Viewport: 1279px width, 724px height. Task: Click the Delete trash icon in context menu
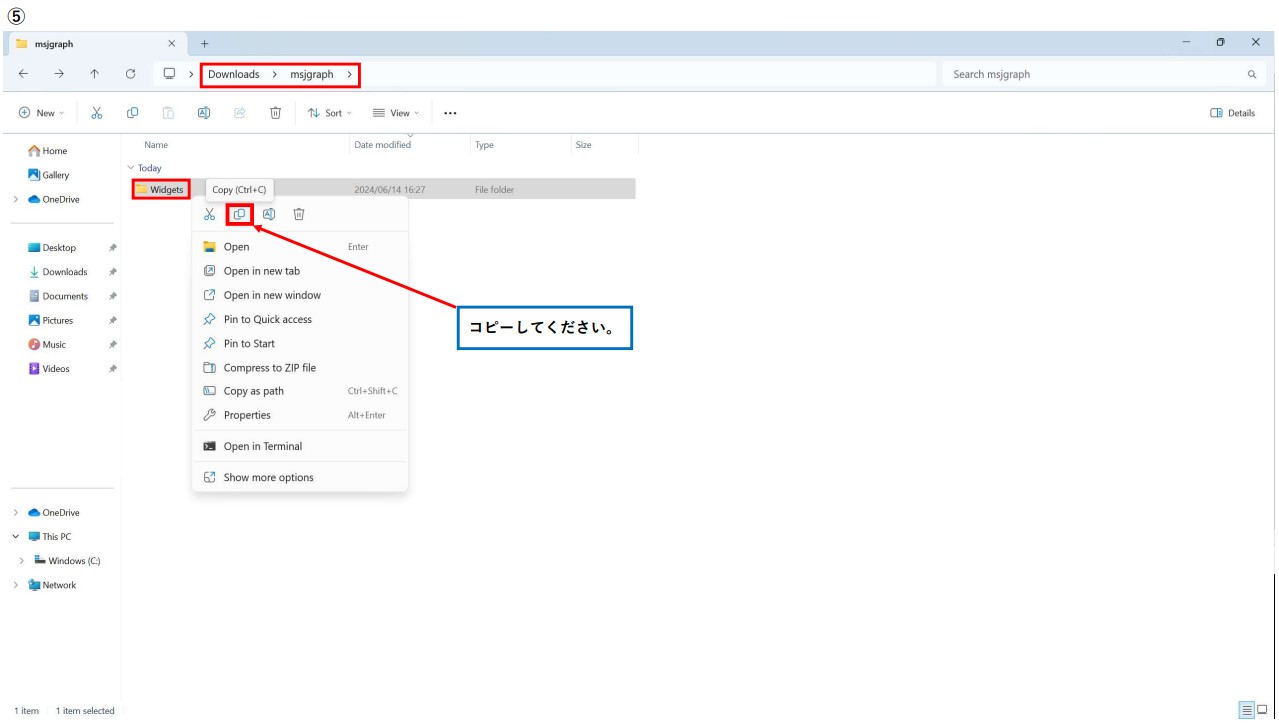298,214
